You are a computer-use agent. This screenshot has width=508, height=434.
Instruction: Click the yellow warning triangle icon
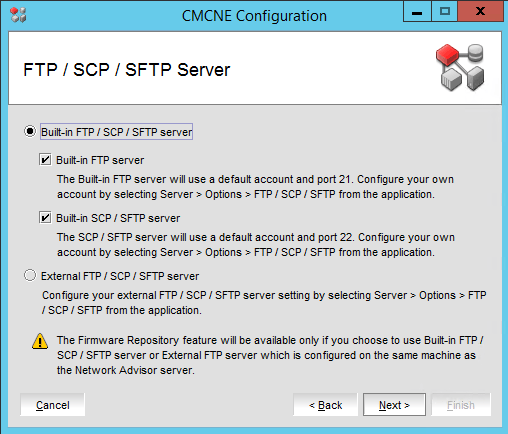[x=40, y=341]
